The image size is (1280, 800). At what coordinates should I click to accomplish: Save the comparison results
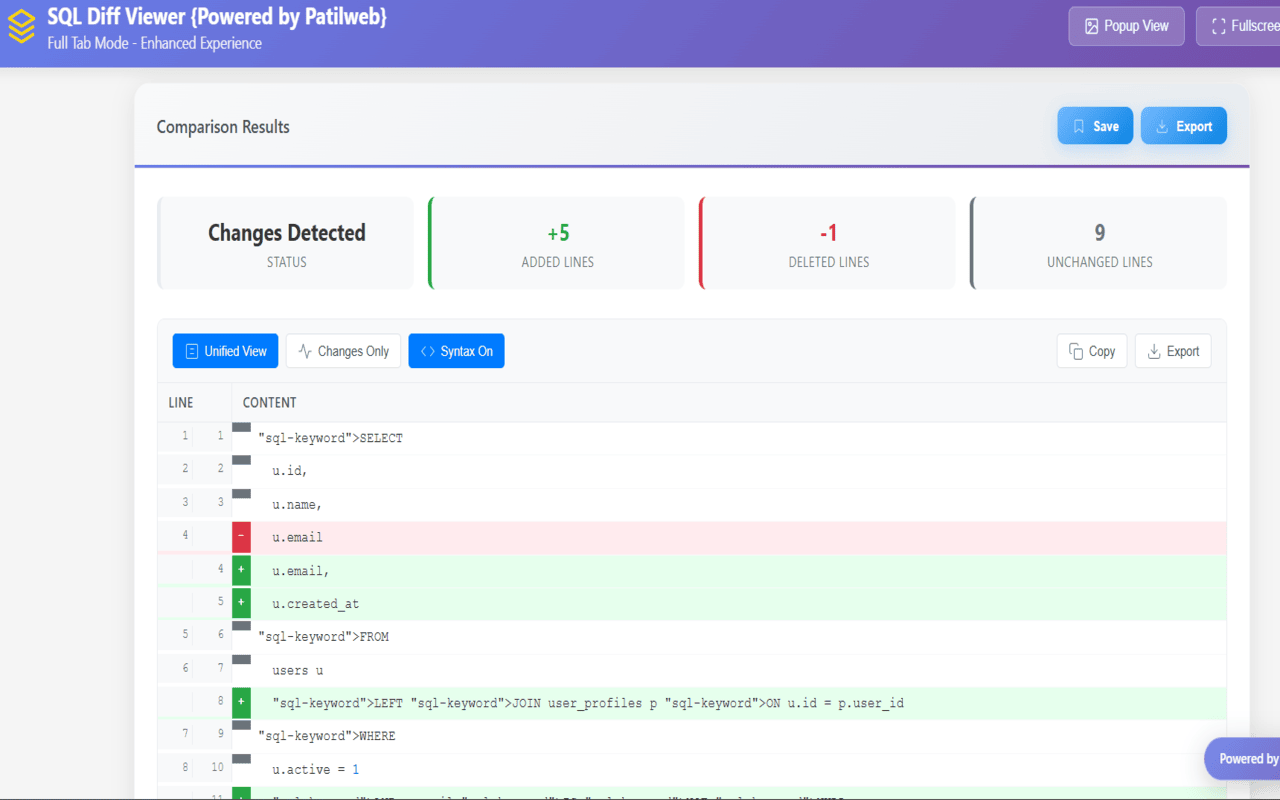pyautogui.click(x=1095, y=126)
